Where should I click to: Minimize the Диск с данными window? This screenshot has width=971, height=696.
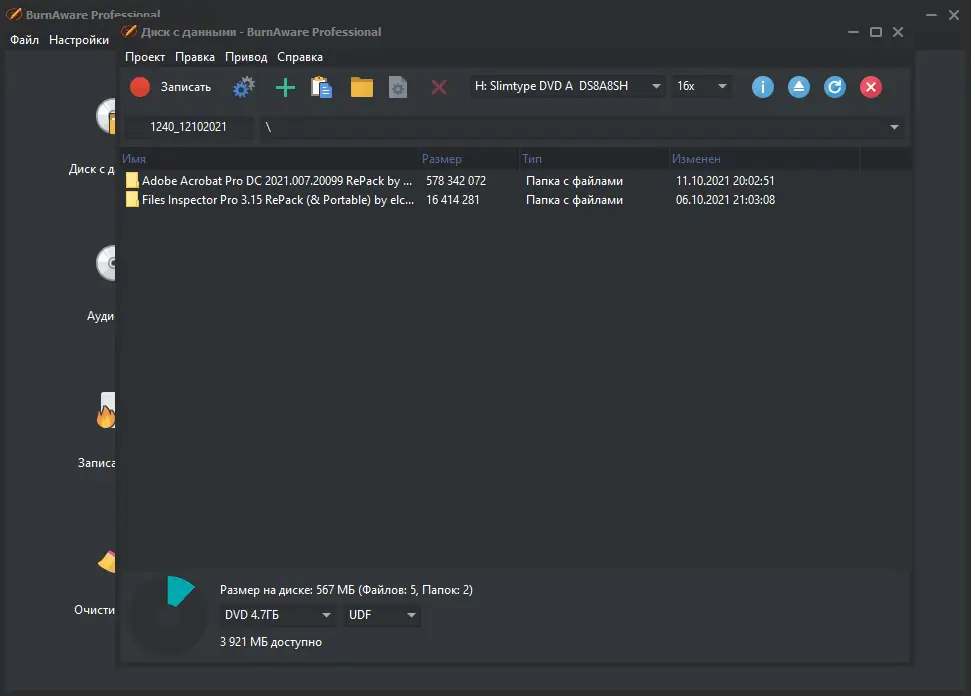tap(853, 32)
